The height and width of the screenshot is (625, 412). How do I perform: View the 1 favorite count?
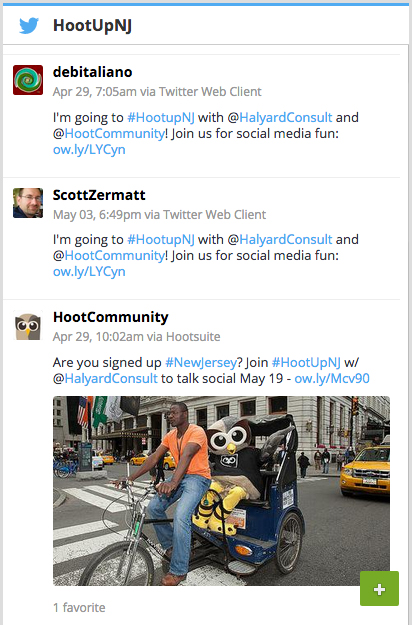(x=79, y=607)
